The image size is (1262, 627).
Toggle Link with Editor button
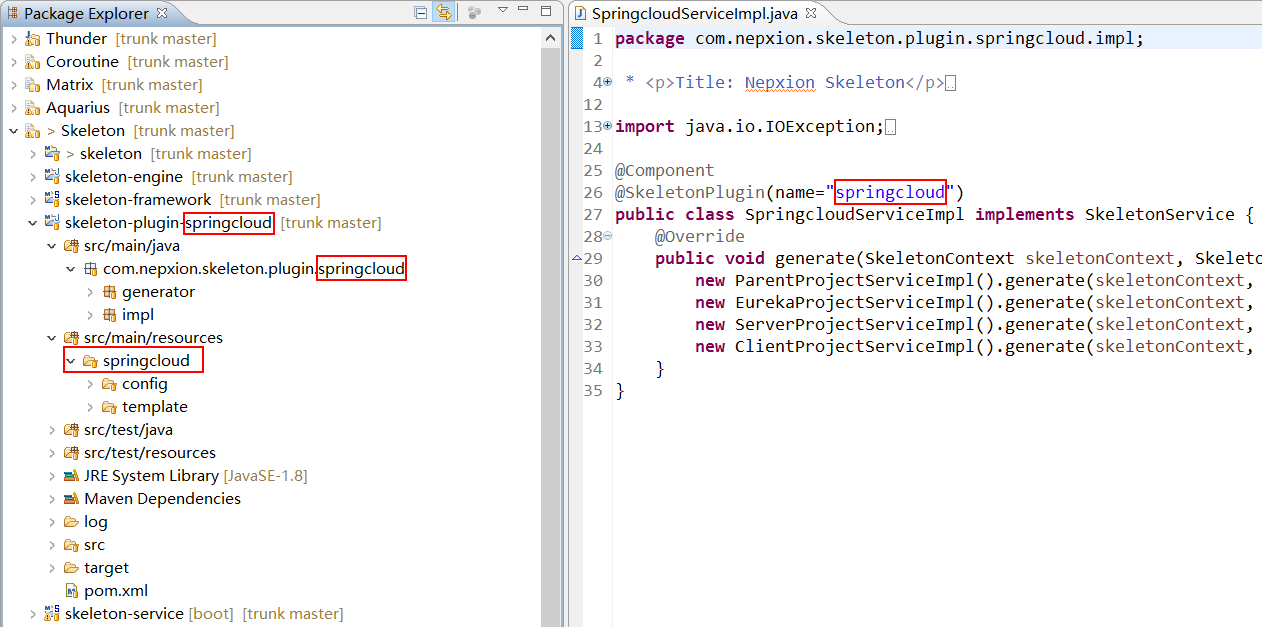(x=442, y=13)
